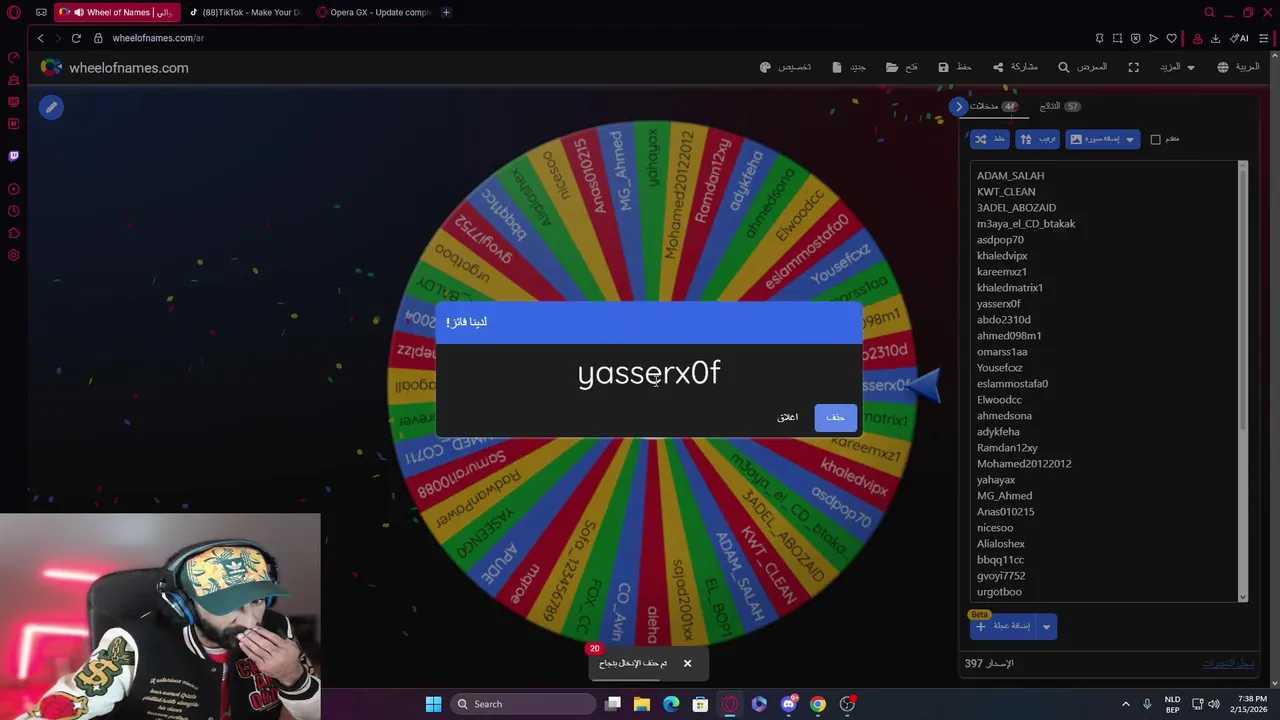This screenshot has width=1280, height=720.
Task: Click the address bar URL
Action: click(158, 38)
